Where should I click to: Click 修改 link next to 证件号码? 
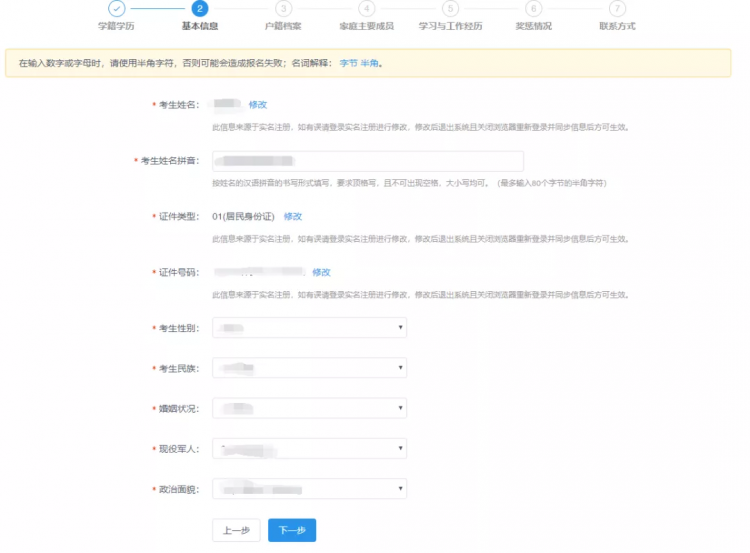coord(321,272)
